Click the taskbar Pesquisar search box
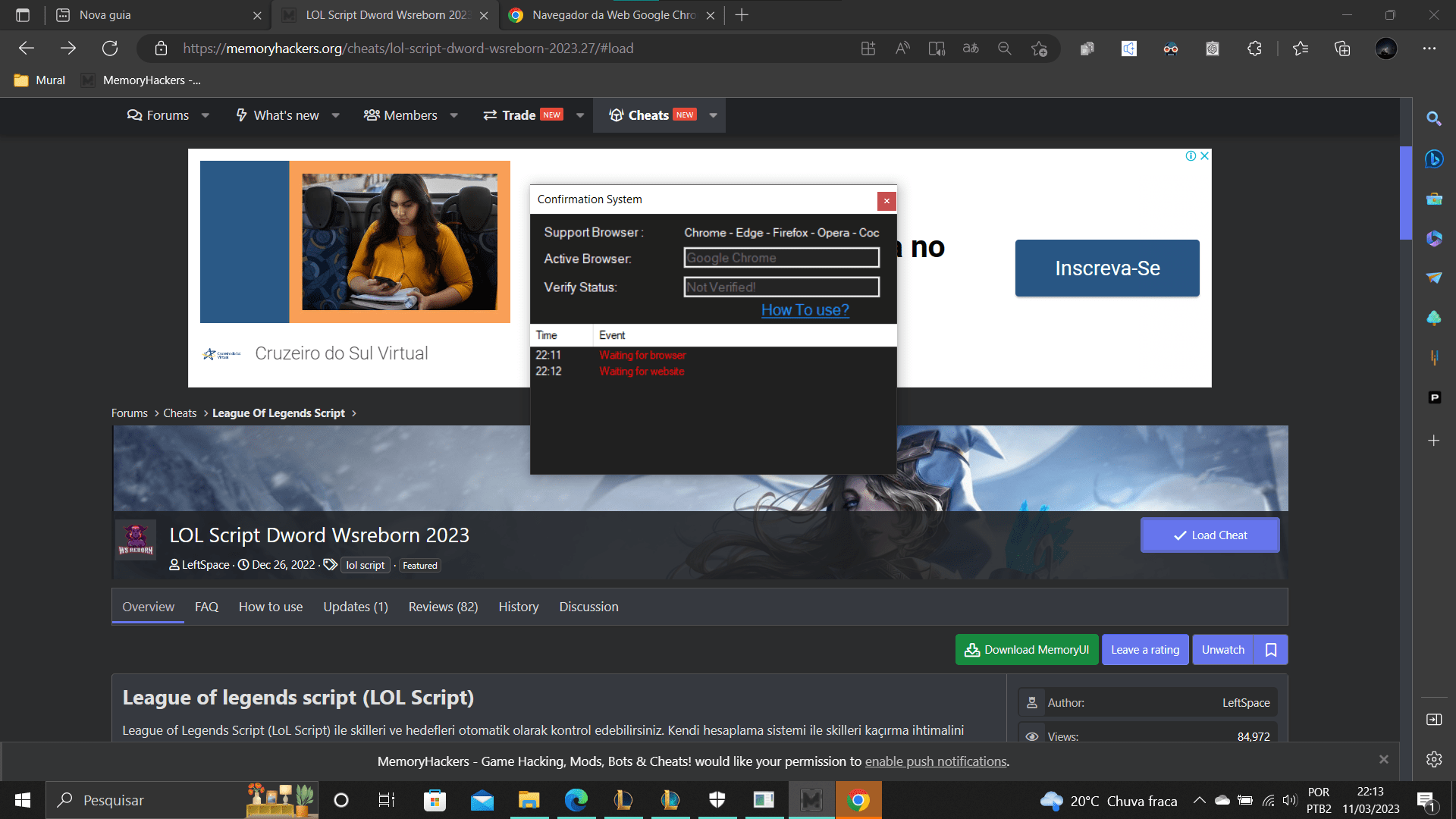The image size is (1456, 819). click(182, 800)
